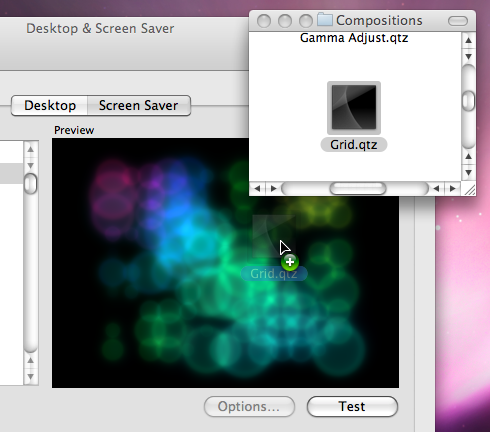Click the screen saver list scrollbar thumb

(31, 184)
